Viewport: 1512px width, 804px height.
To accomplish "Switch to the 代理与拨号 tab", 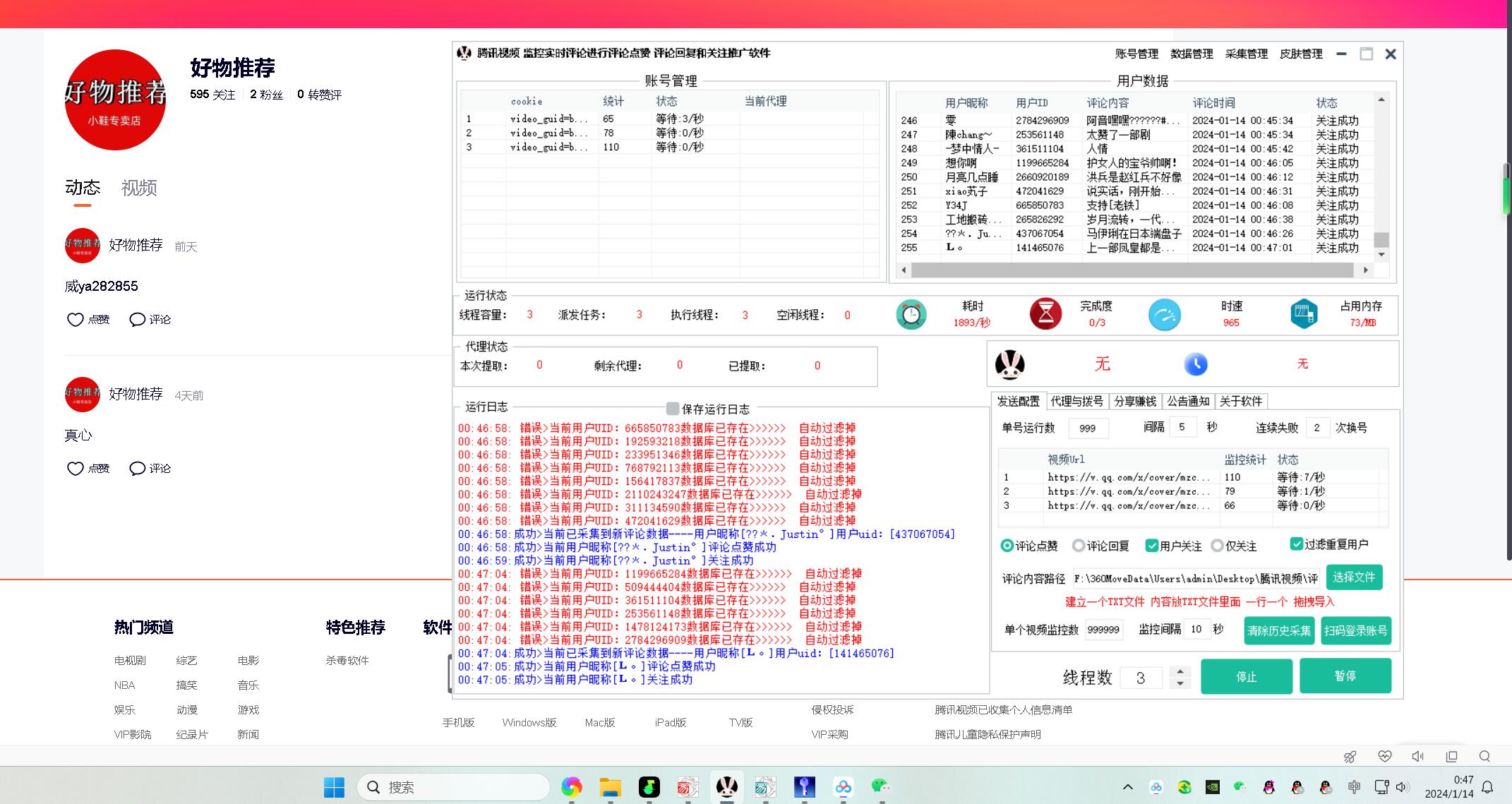I will click(1076, 402).
